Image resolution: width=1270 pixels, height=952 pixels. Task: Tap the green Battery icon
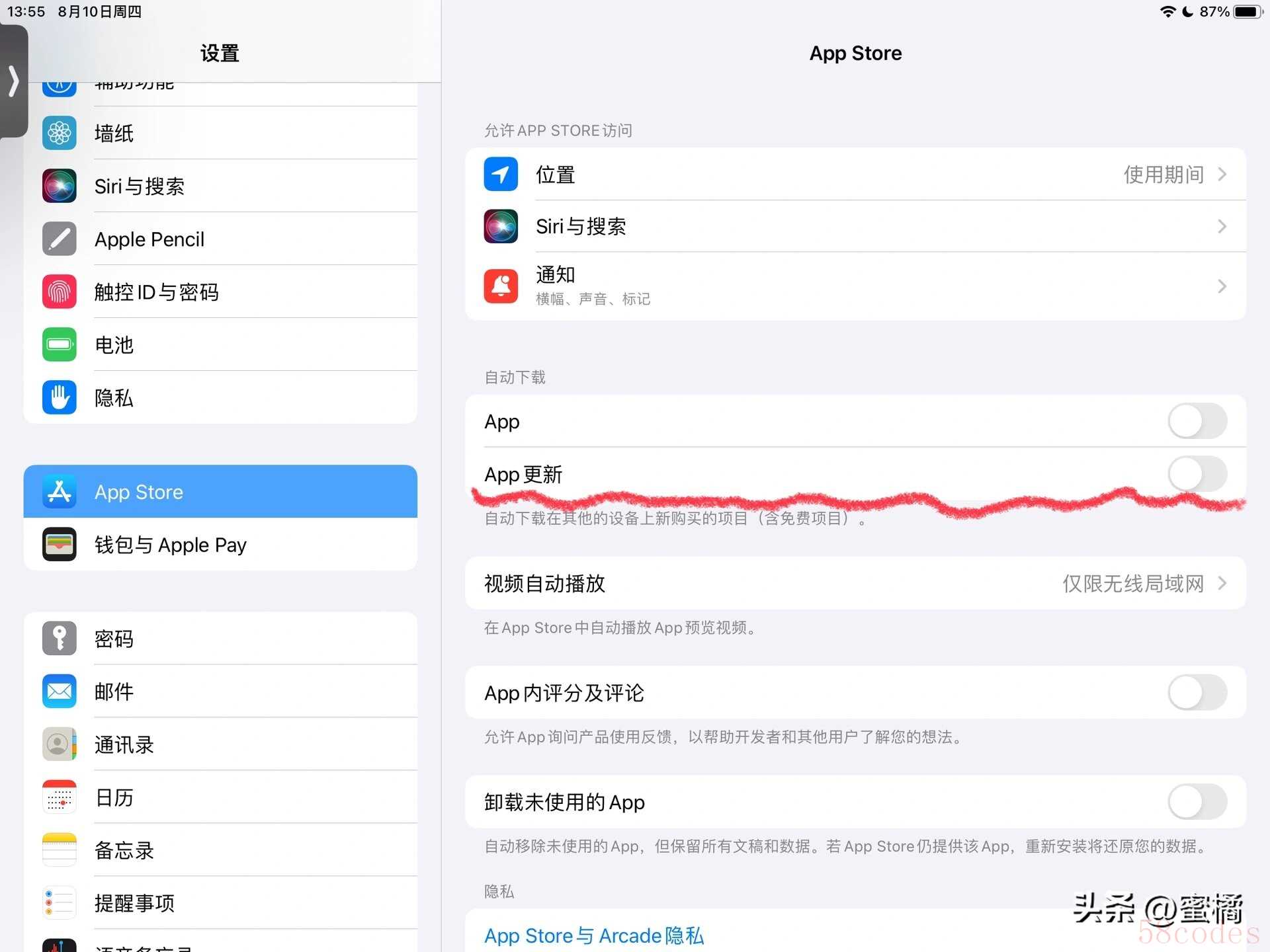[60, 344]
